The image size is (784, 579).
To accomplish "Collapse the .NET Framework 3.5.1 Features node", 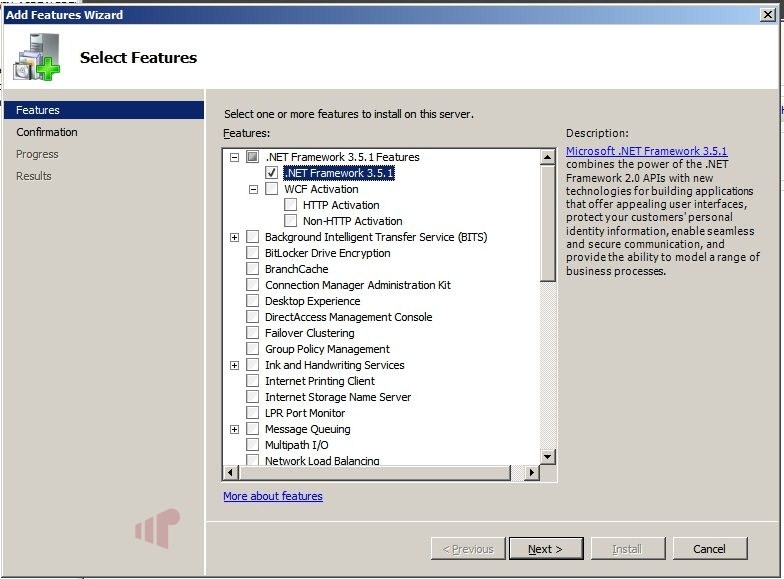I will tap(234, 158).
